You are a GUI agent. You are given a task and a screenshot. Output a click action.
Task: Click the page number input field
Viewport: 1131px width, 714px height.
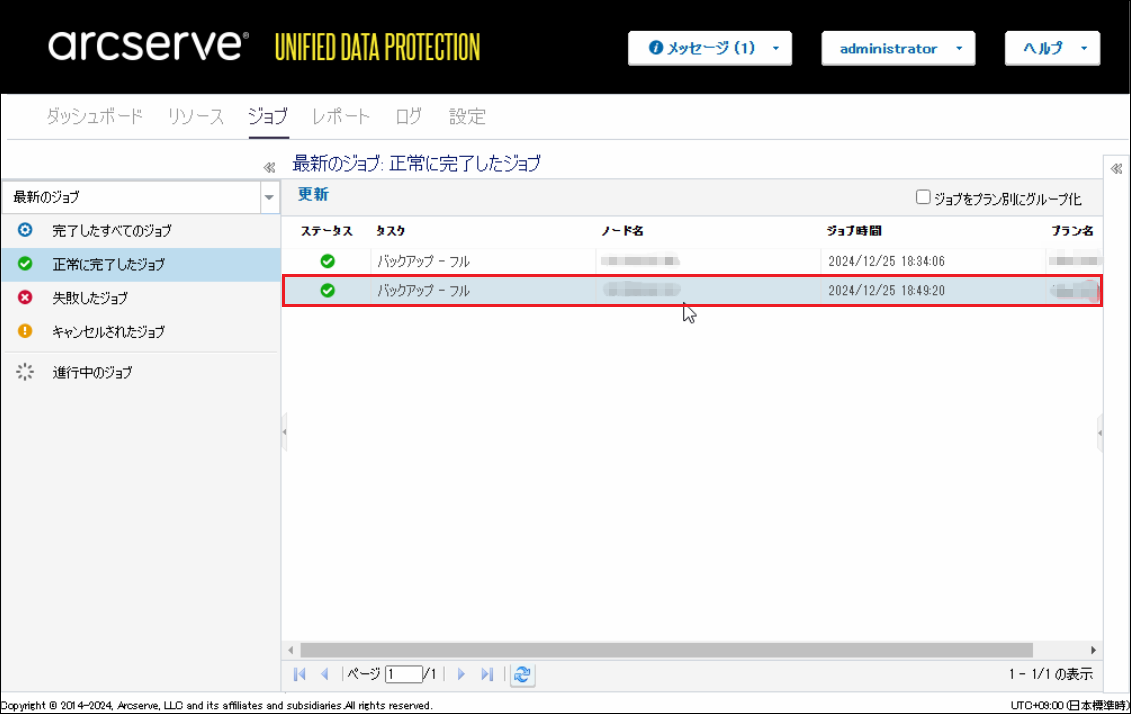403,674
